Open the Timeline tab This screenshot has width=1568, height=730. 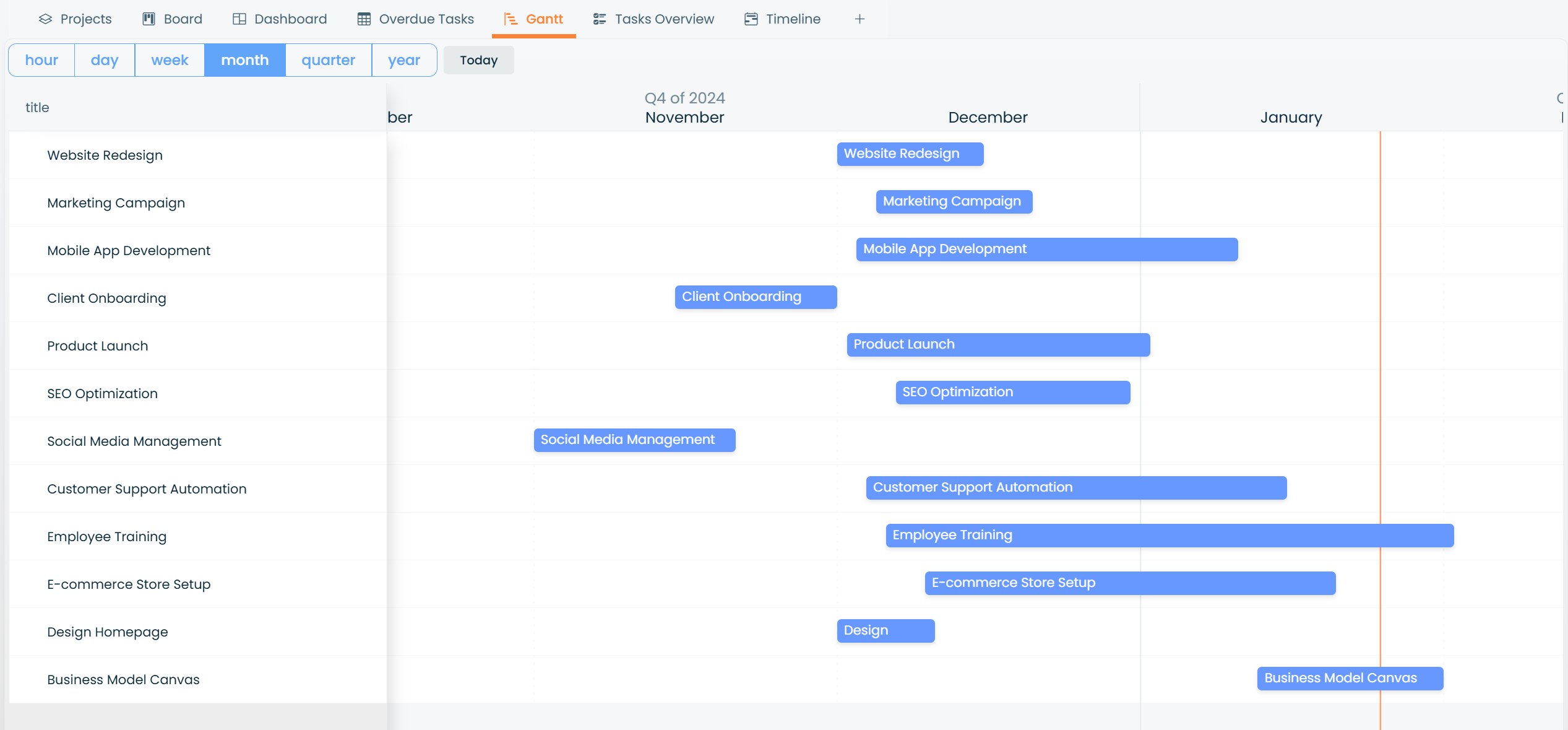click(x=782, y=19)
